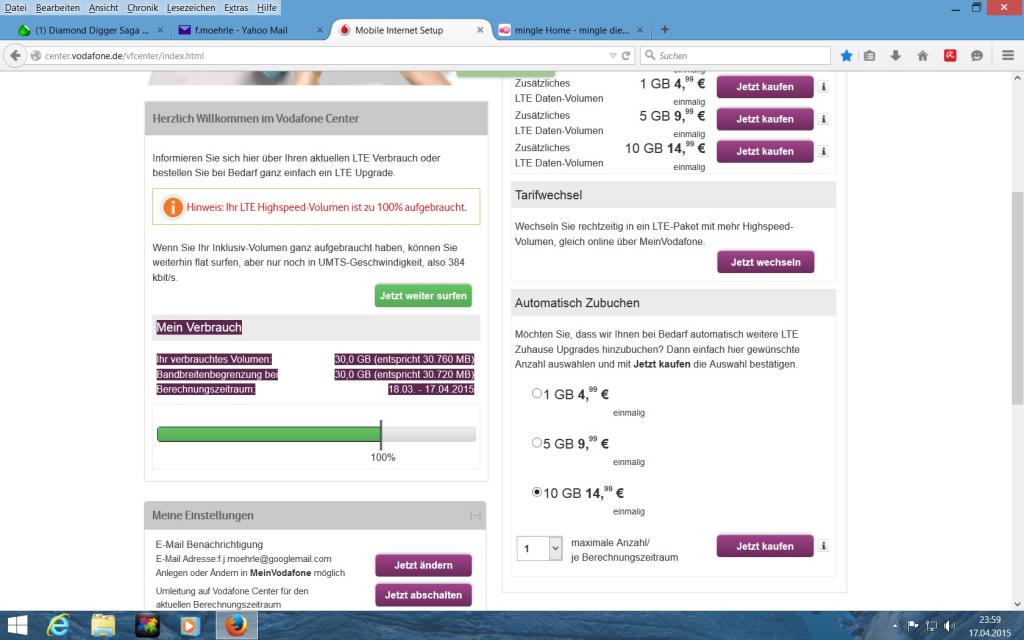Screen dimensions: 1024x640
Task: Open the Firefox hamburger menu
Action: 1008,56
